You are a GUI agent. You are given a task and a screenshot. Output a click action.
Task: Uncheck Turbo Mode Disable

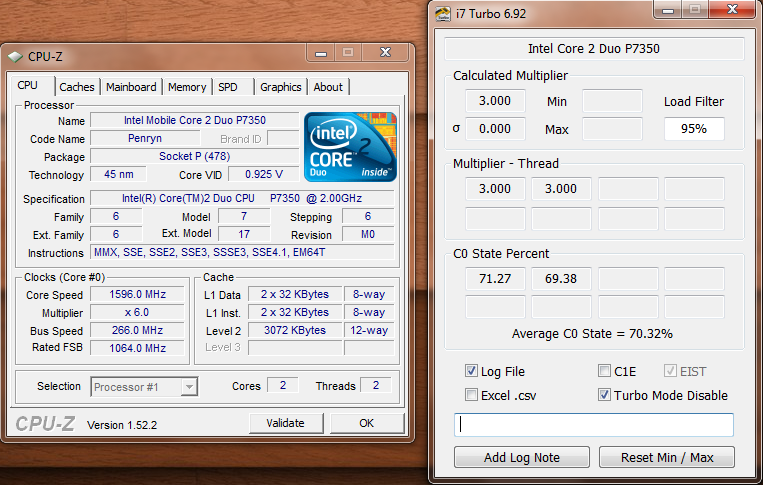(x=604, y=395)
